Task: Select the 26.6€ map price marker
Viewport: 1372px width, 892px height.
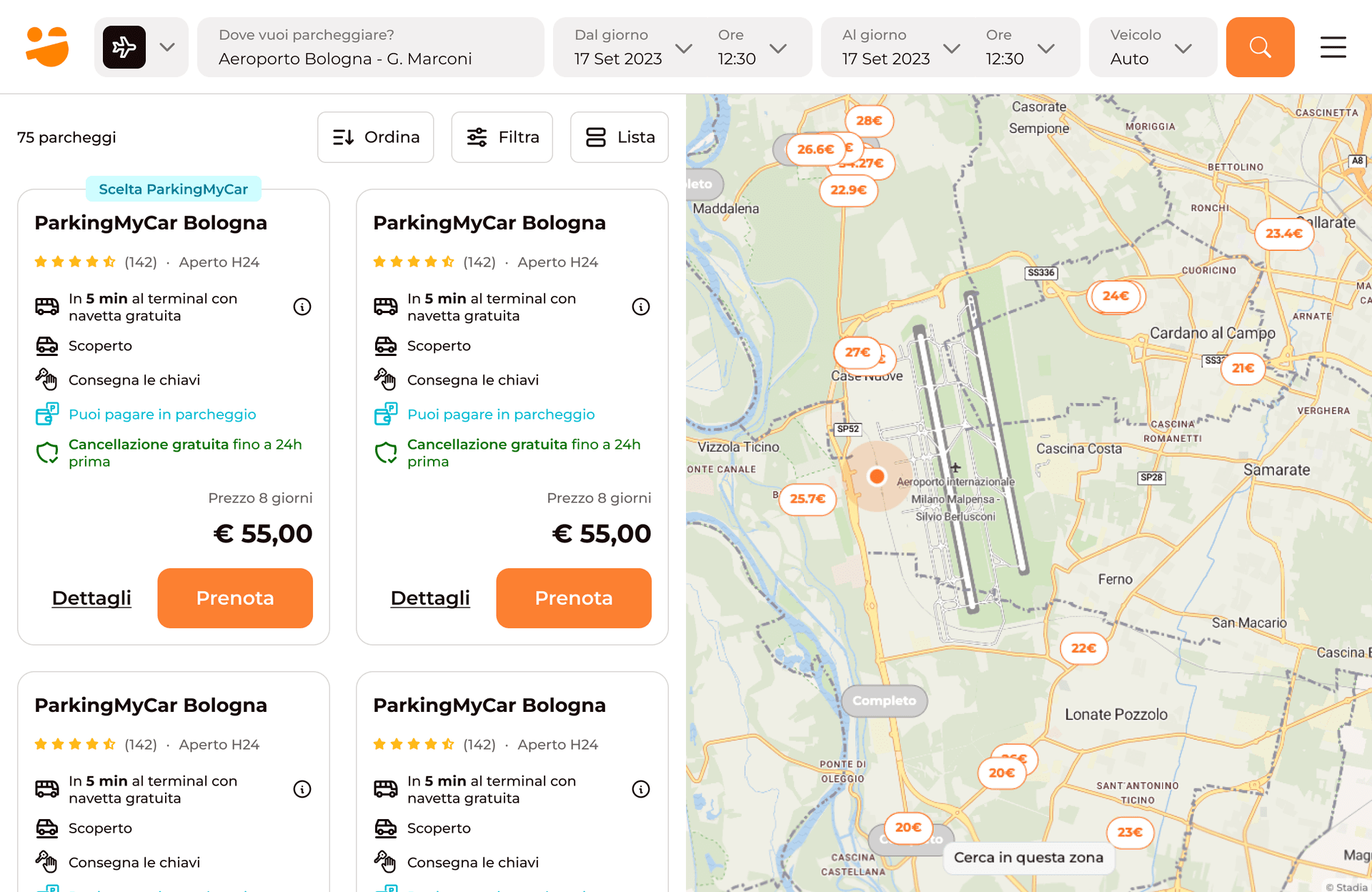Action: [815, 149]
